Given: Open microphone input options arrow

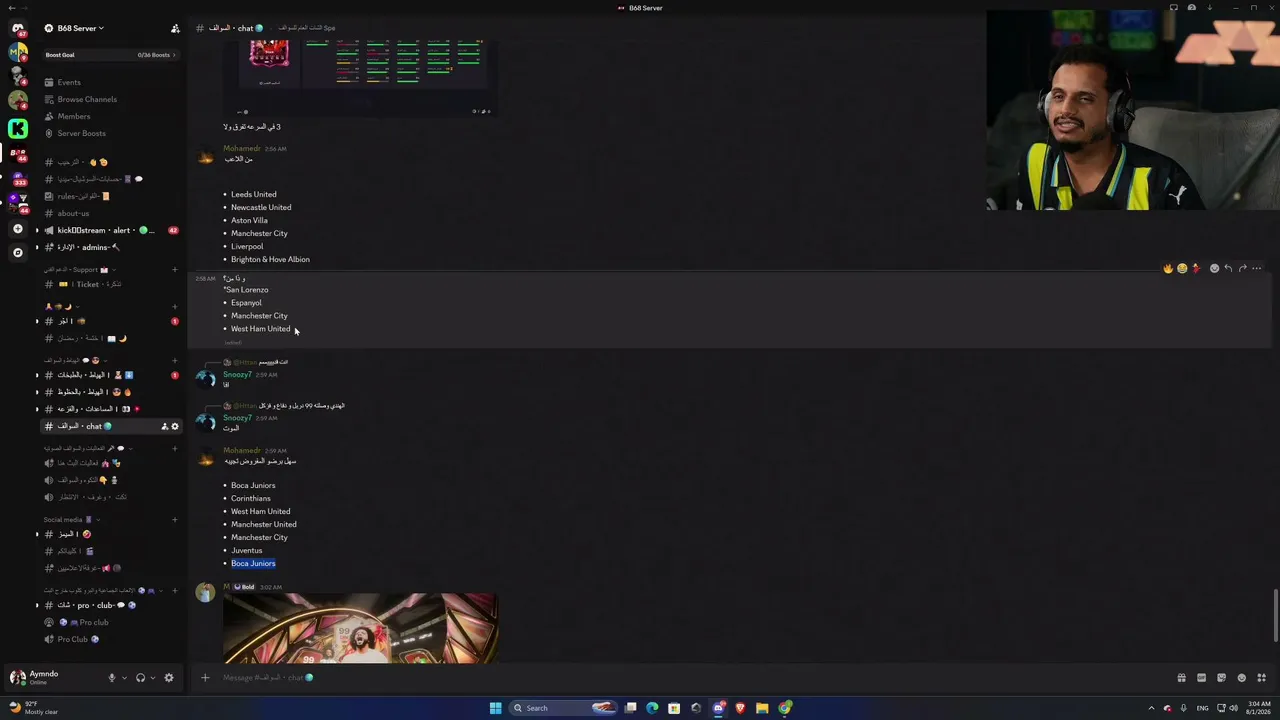Looking at the screenshot, I should pyautogui.click(x=124, y=678).
